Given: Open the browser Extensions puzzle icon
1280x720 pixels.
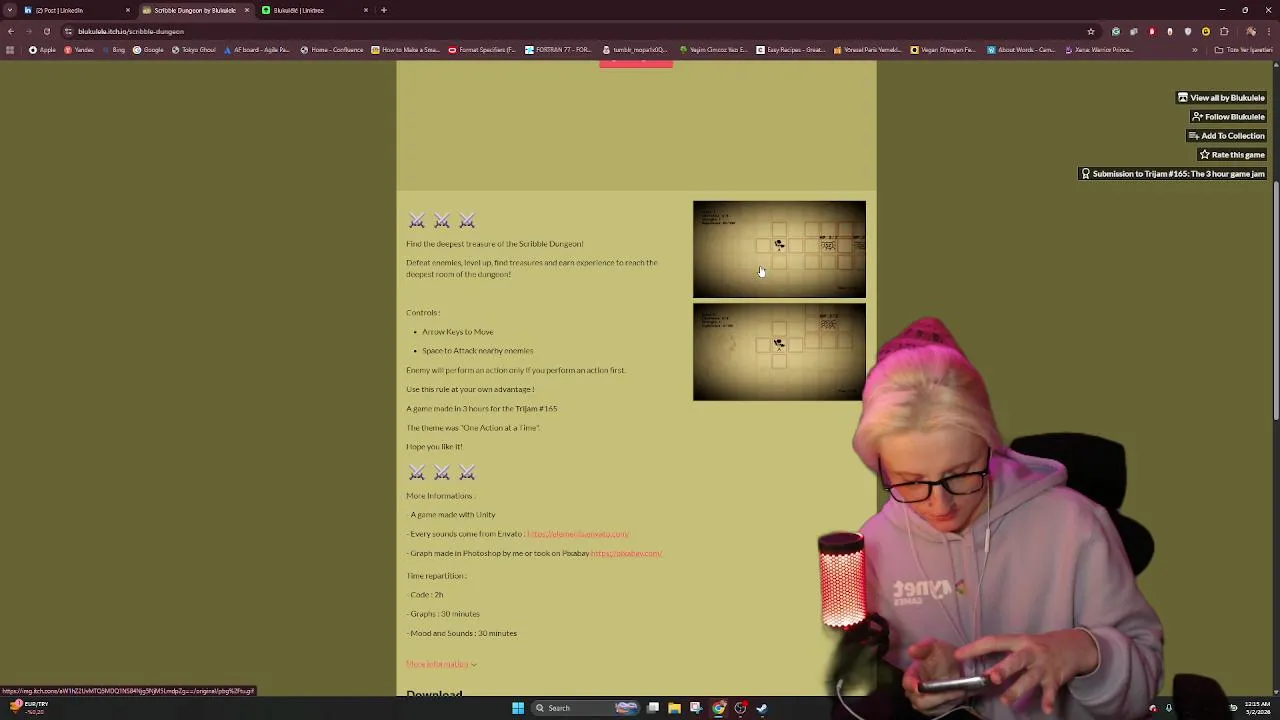Looking at the screenshot, I should [x=1224, y=31].
